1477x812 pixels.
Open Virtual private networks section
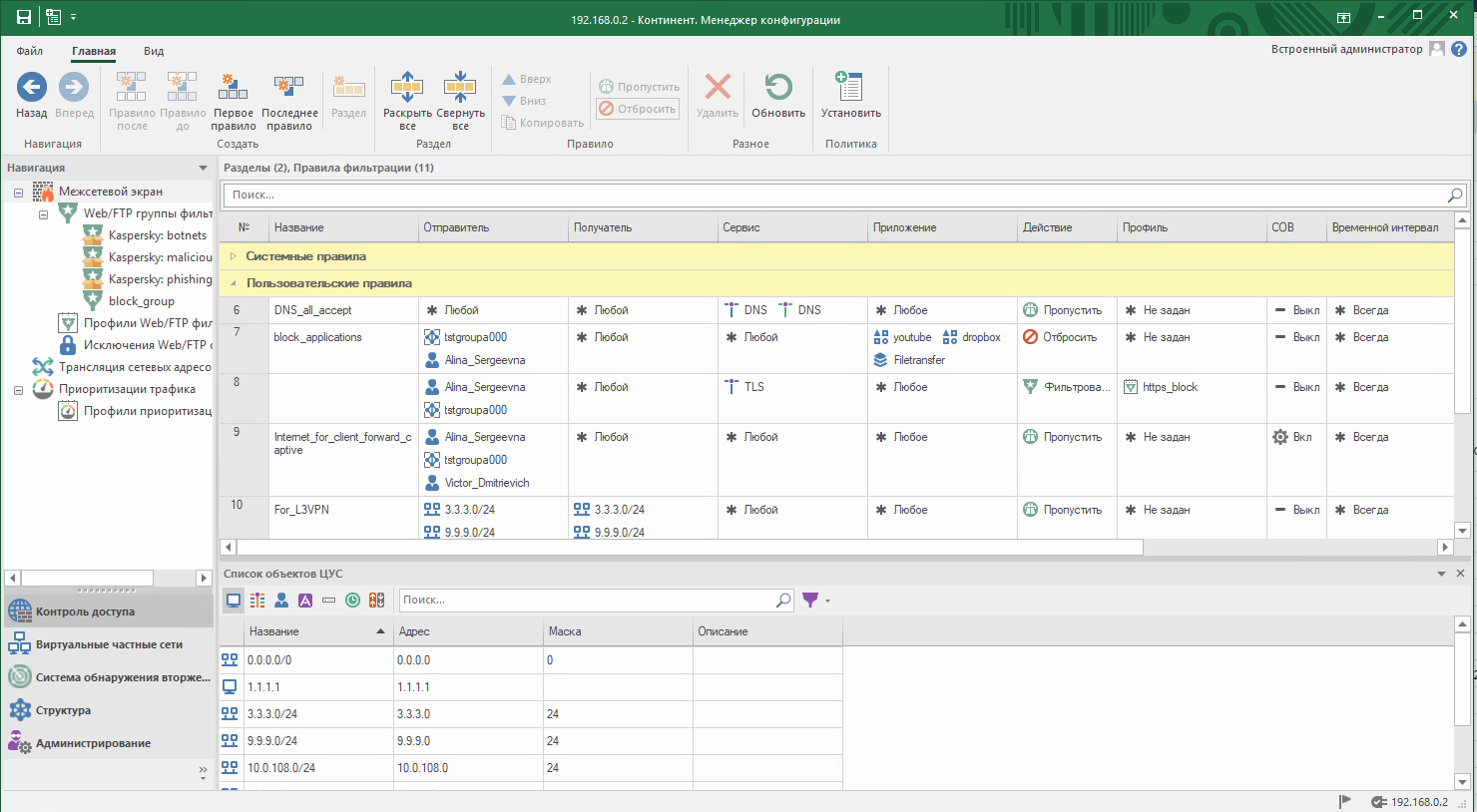[108, 644]
